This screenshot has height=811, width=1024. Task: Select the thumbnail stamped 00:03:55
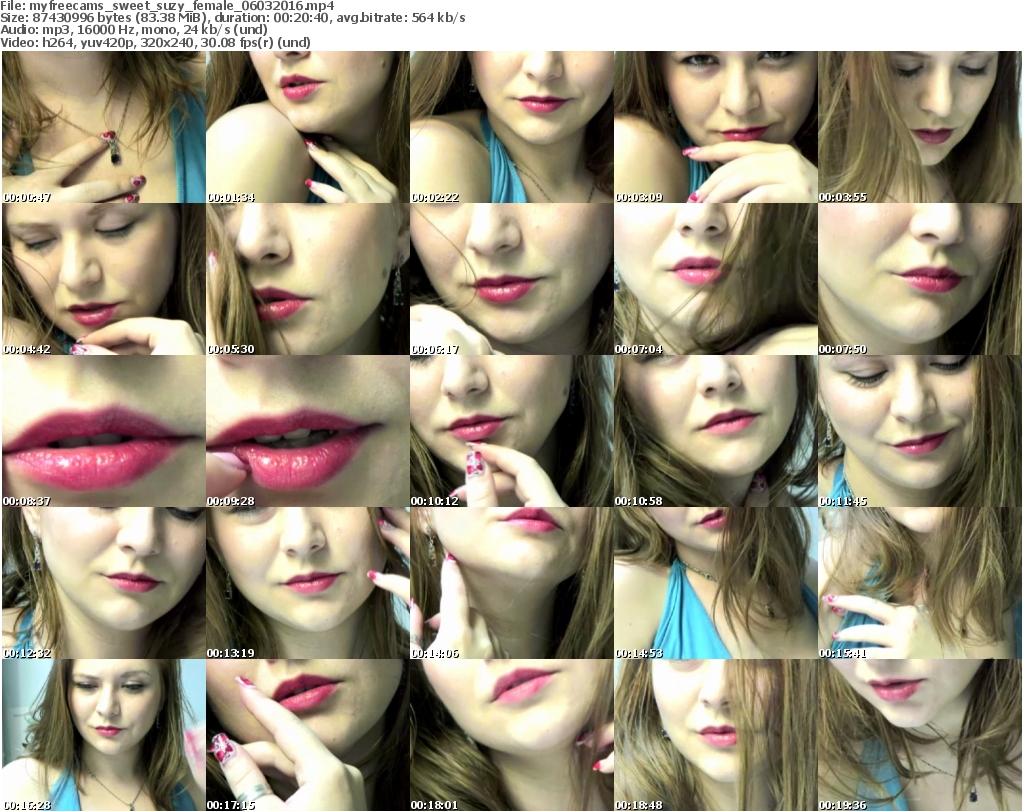click(920, 127)
